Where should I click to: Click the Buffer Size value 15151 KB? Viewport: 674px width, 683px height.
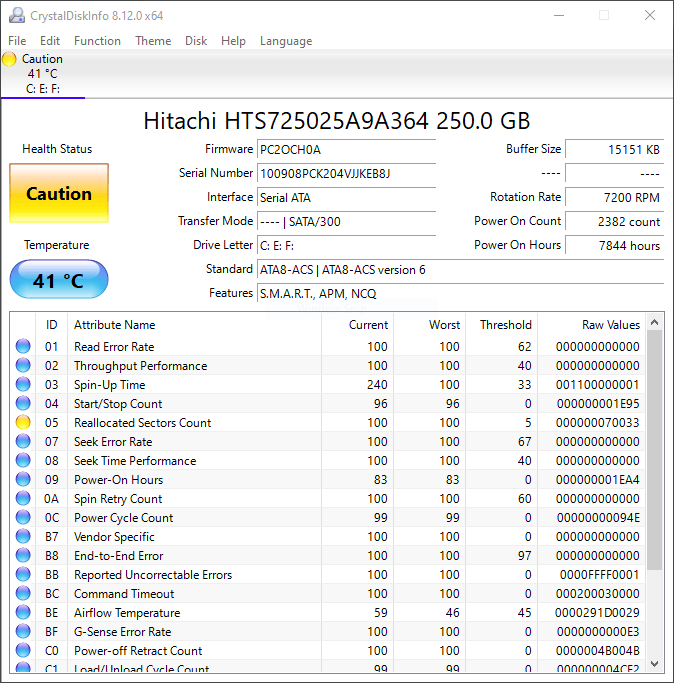coord(614,150)
